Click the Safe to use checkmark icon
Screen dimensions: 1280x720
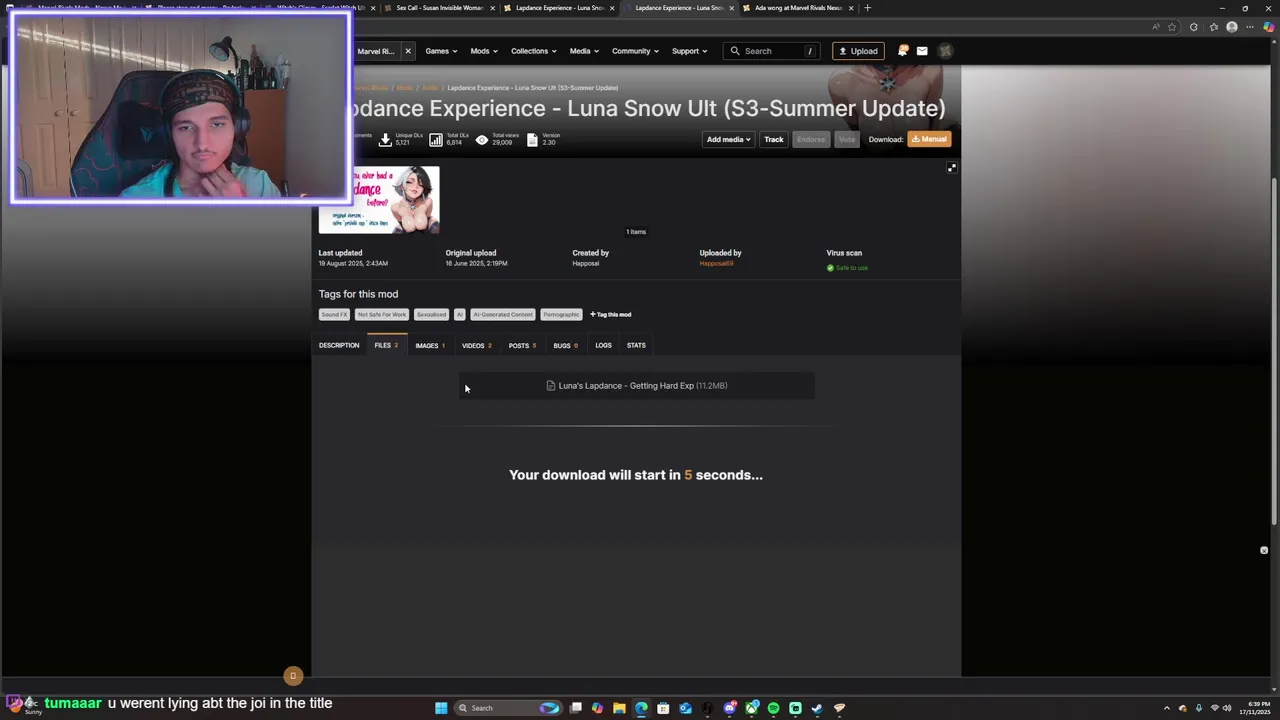point(830,268)
